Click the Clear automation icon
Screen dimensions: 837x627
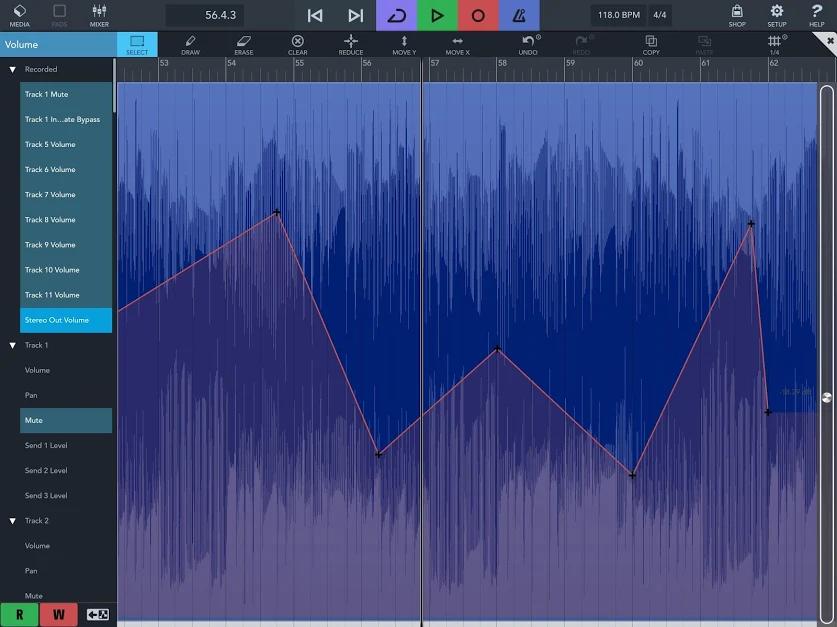[297, 44]
